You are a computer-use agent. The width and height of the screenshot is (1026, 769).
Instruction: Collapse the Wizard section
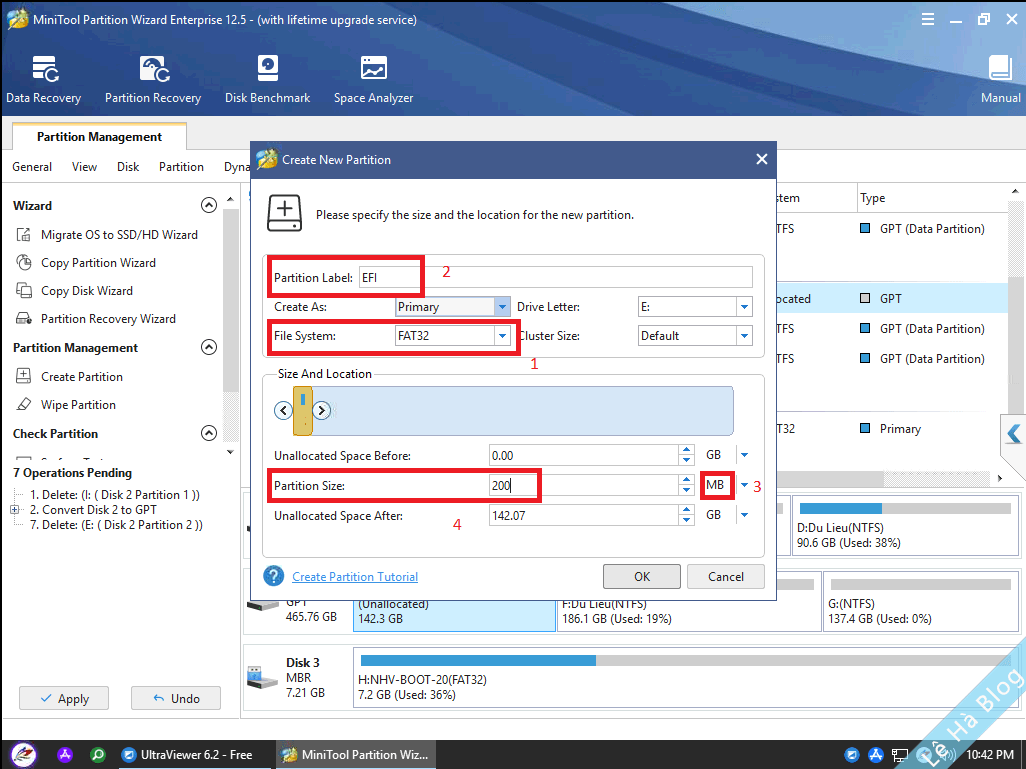(x=209, y=206)
